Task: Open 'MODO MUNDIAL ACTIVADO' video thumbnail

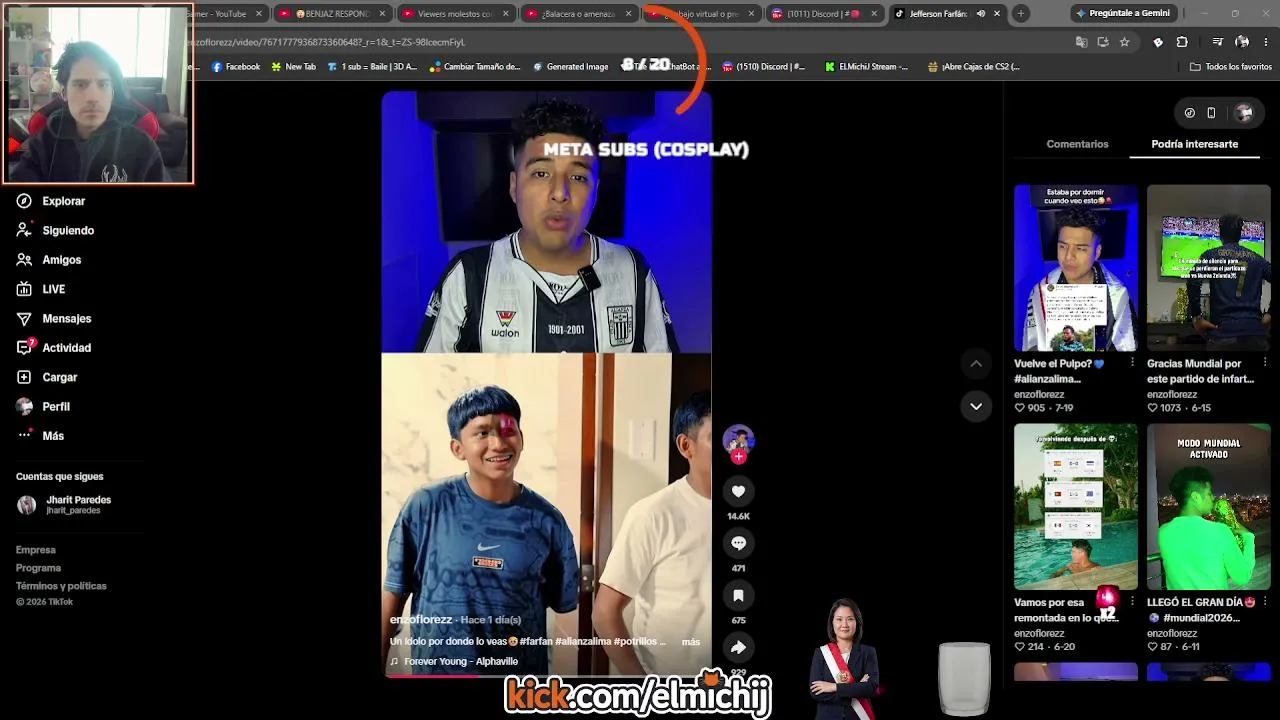Action: click(1208, 507)
